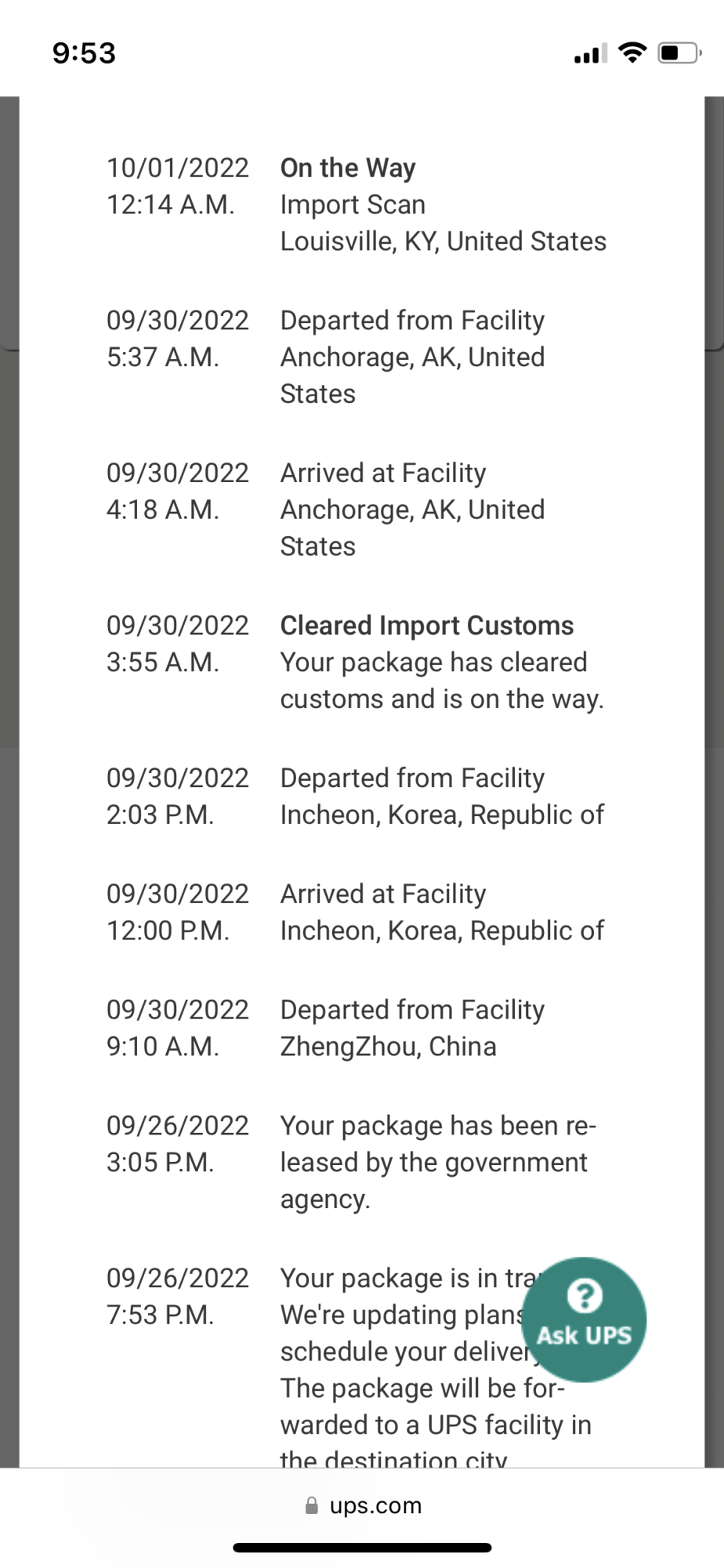Tap the cellular signal bars icon

click(591, 54)
